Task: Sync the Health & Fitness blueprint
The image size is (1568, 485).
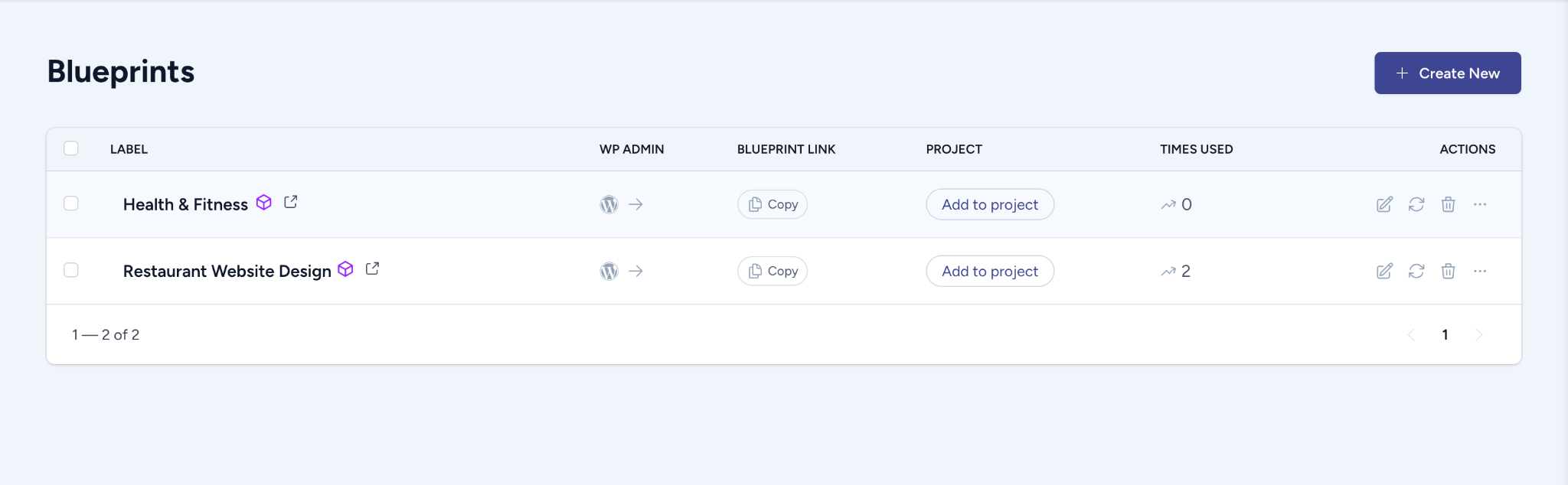Action: click(1416, 204)
